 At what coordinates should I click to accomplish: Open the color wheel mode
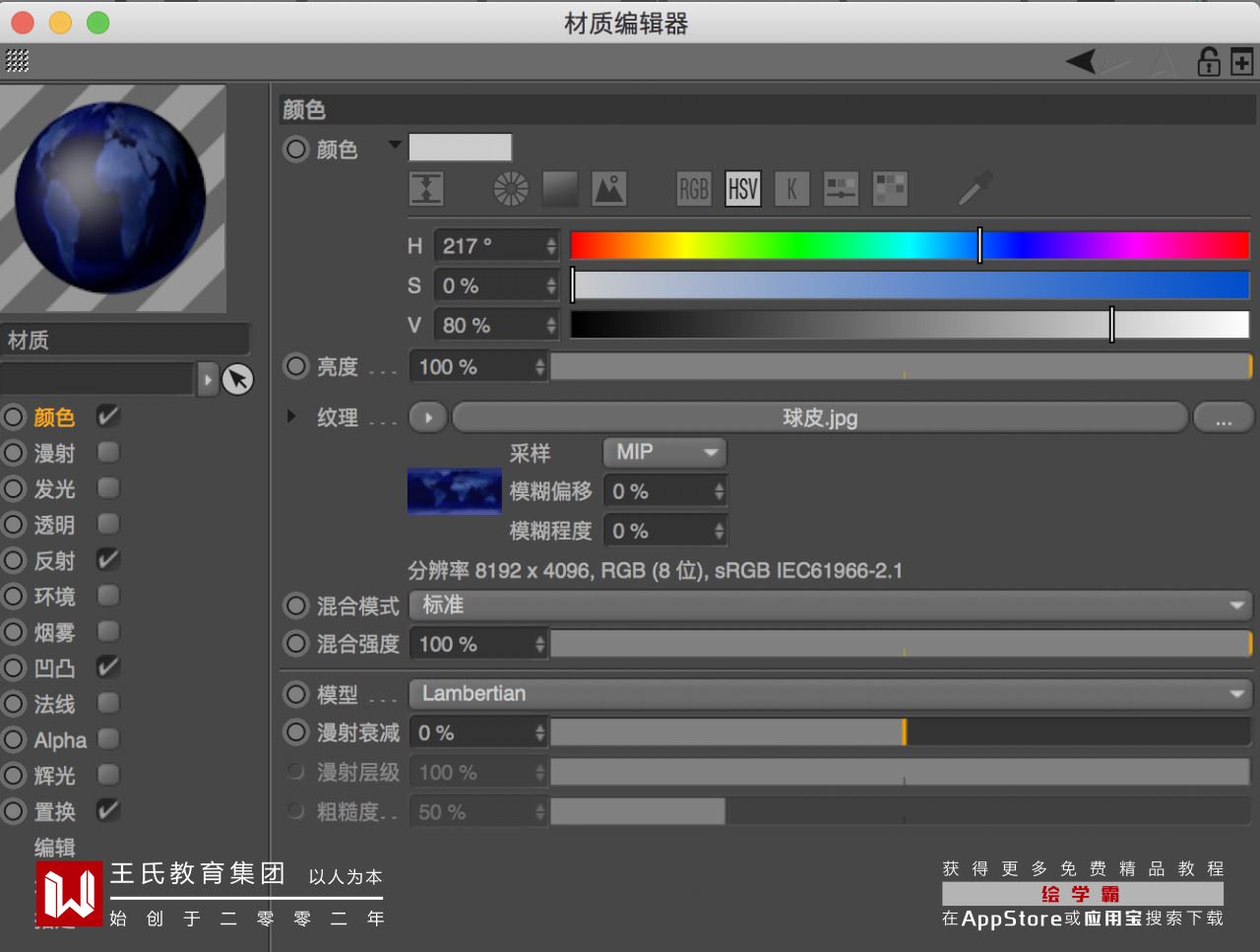511,189
